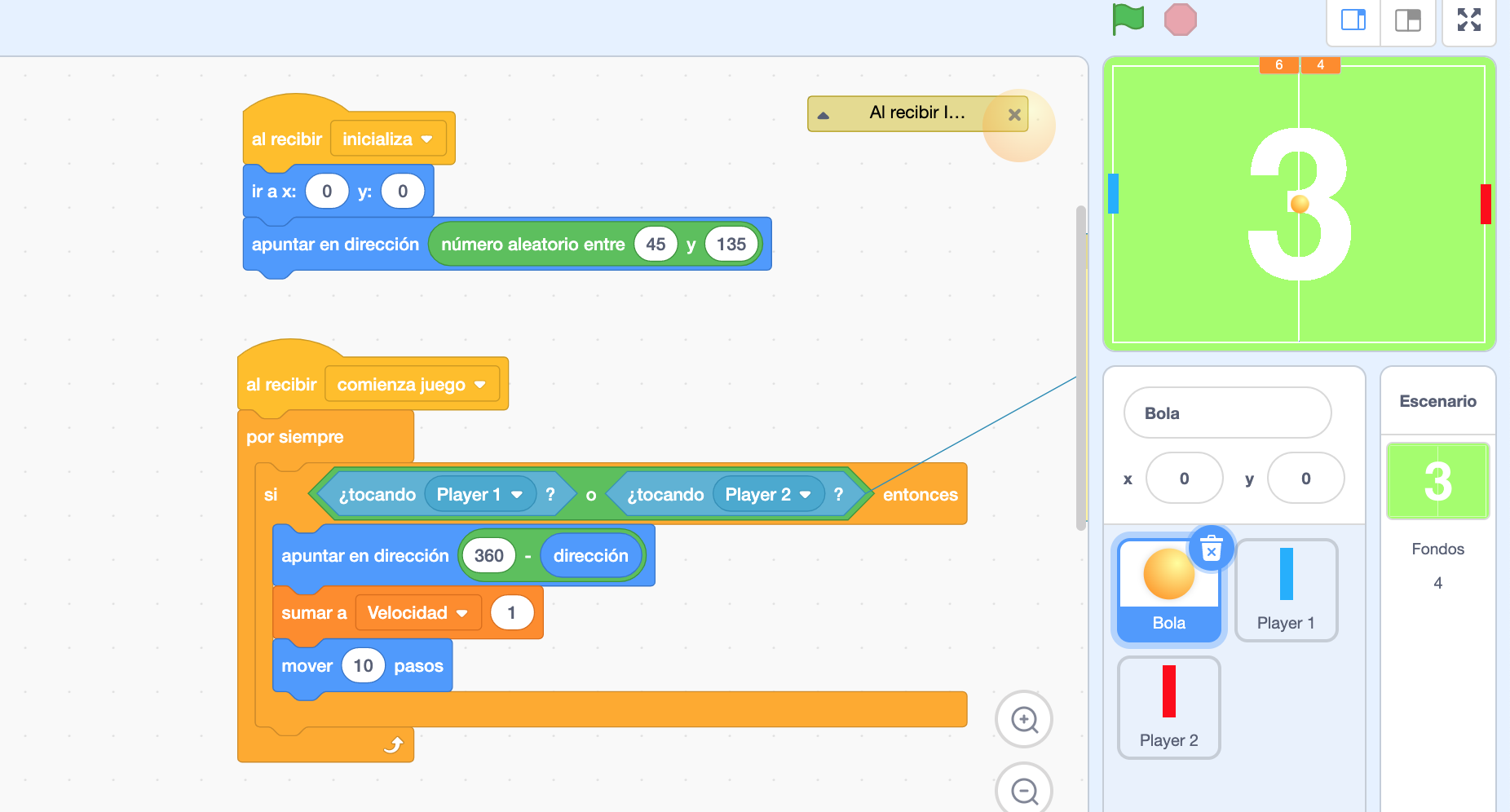Switch stage to fullscreen presentation mode
Image resolution: width=1510 pixels, height=812 pixels.
click(x=1468, y=21)
